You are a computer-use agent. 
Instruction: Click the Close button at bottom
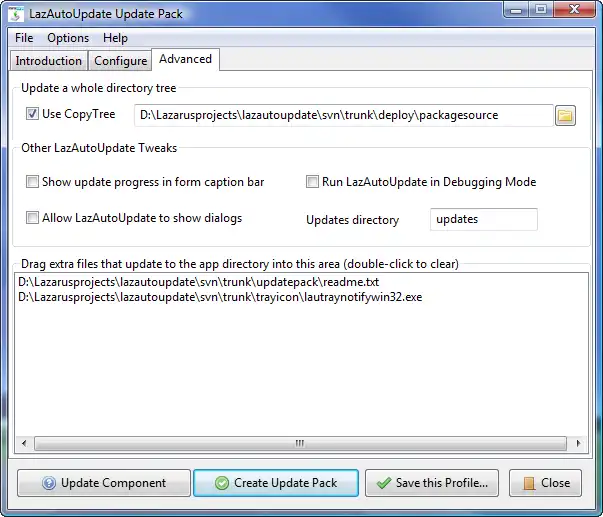(x=545, y=483)
